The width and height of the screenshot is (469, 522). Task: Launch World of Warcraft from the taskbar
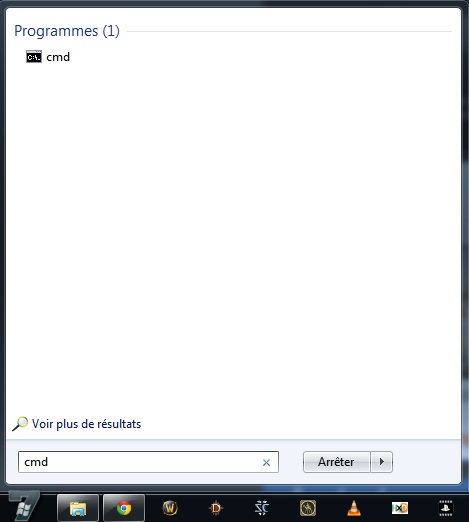click(x=170, y=508)
